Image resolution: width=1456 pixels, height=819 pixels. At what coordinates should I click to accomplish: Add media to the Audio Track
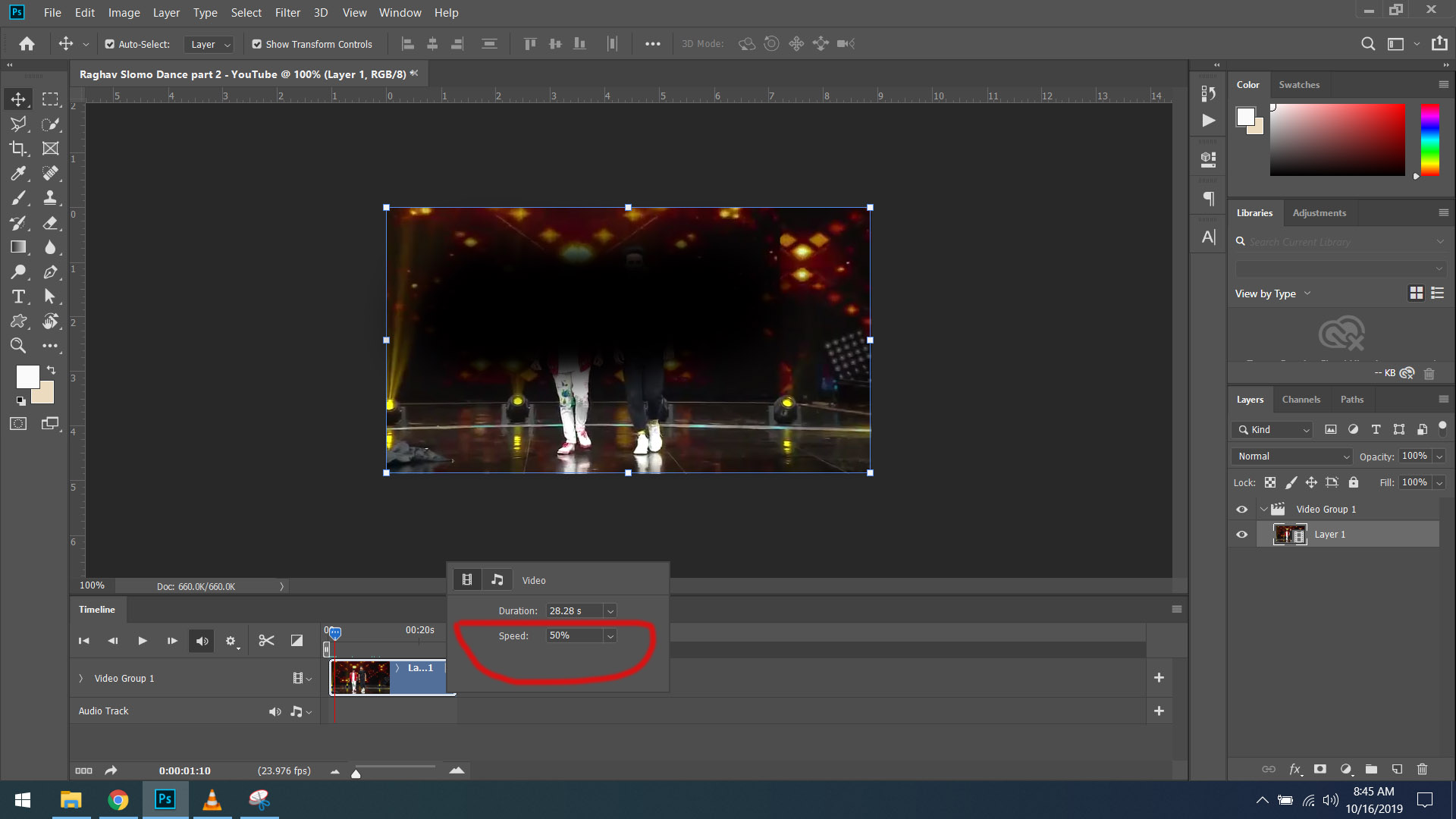1159,711
